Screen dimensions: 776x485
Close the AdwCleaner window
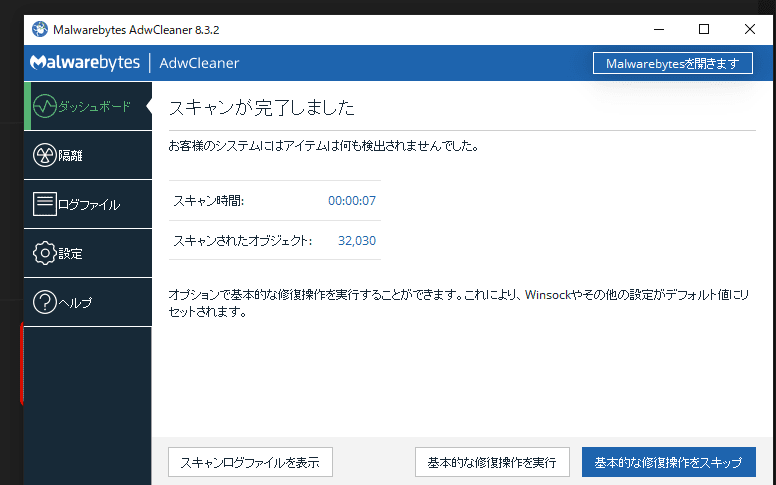coord(749,30)
